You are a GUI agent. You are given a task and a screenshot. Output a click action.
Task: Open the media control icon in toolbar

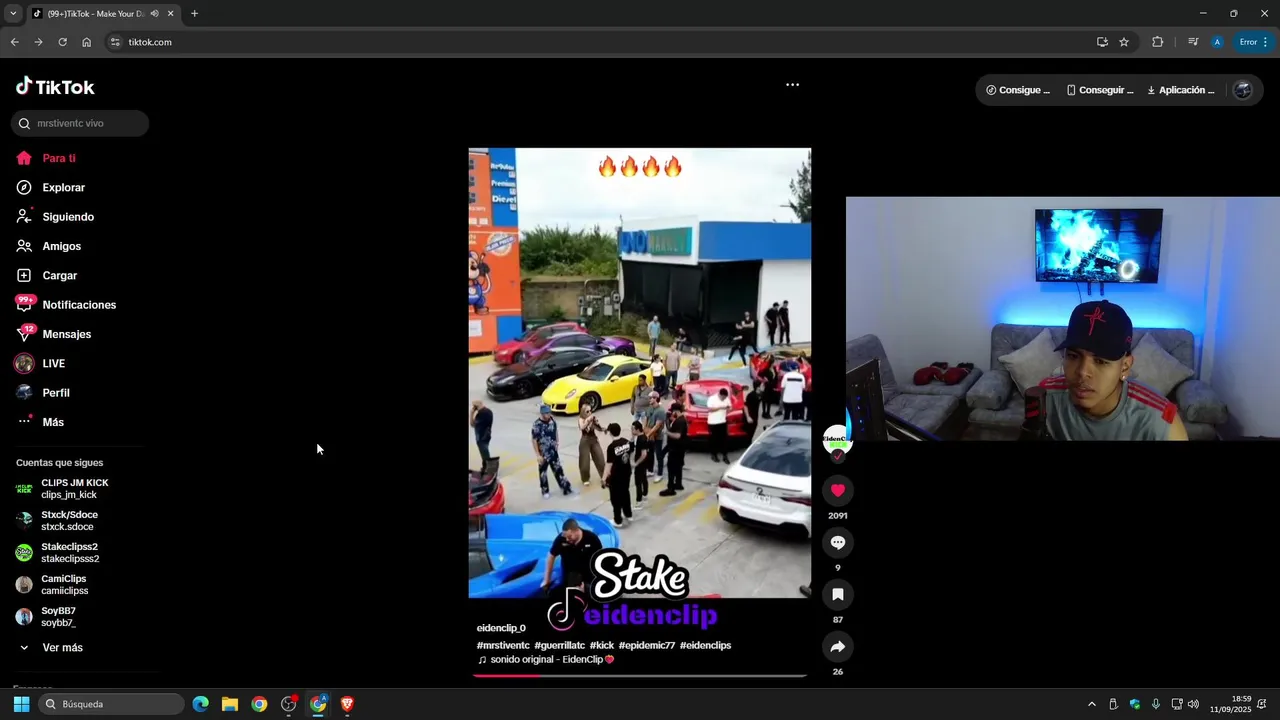1193,42
